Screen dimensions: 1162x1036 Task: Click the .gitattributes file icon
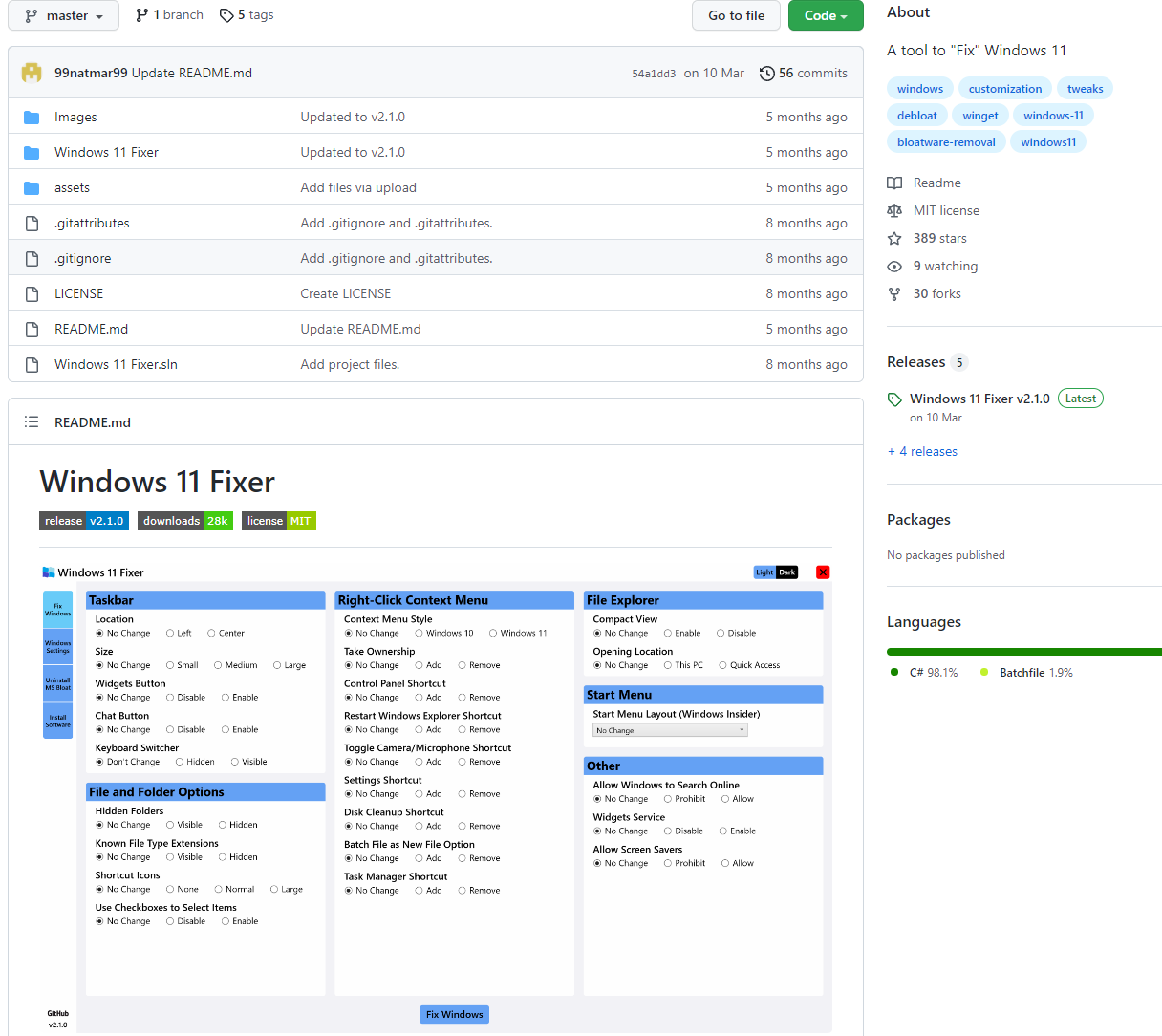click(32, 224)
